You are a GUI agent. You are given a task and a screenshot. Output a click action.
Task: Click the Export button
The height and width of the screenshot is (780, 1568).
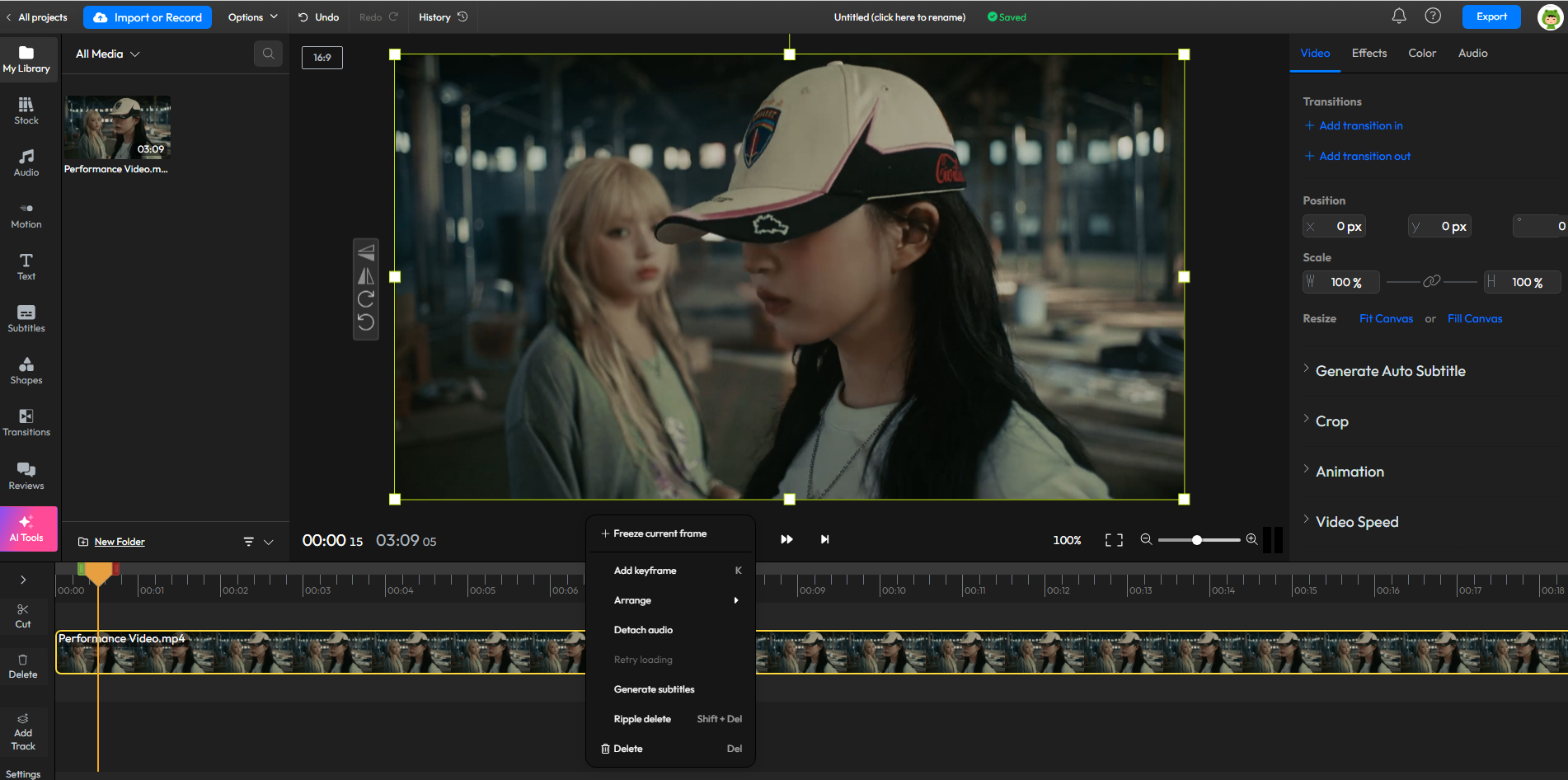[x=1491, y=17]
